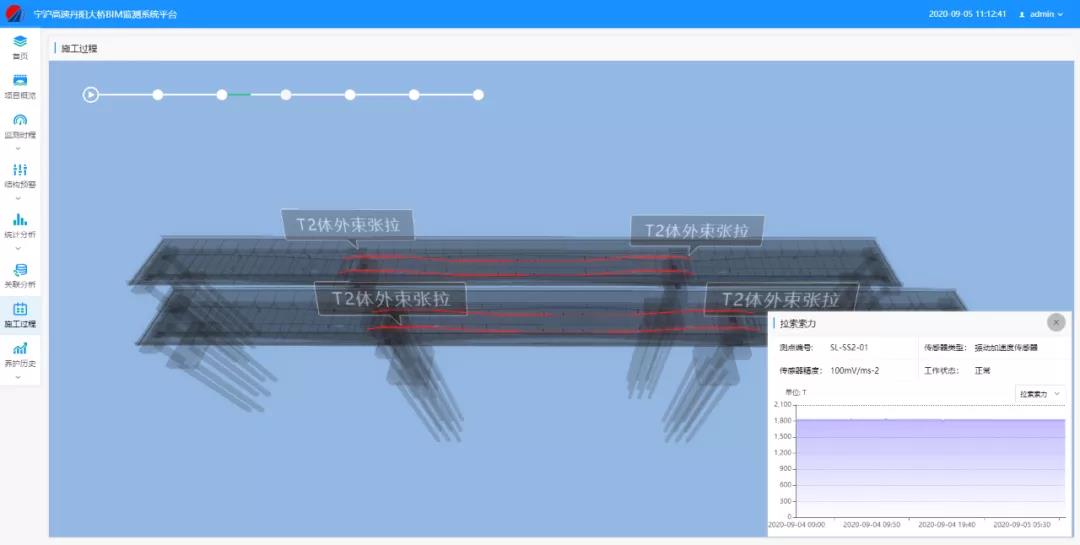1080x545 pixels.
Task: Select the 监测时程 monitoring icon
Action: coord(20,120)
